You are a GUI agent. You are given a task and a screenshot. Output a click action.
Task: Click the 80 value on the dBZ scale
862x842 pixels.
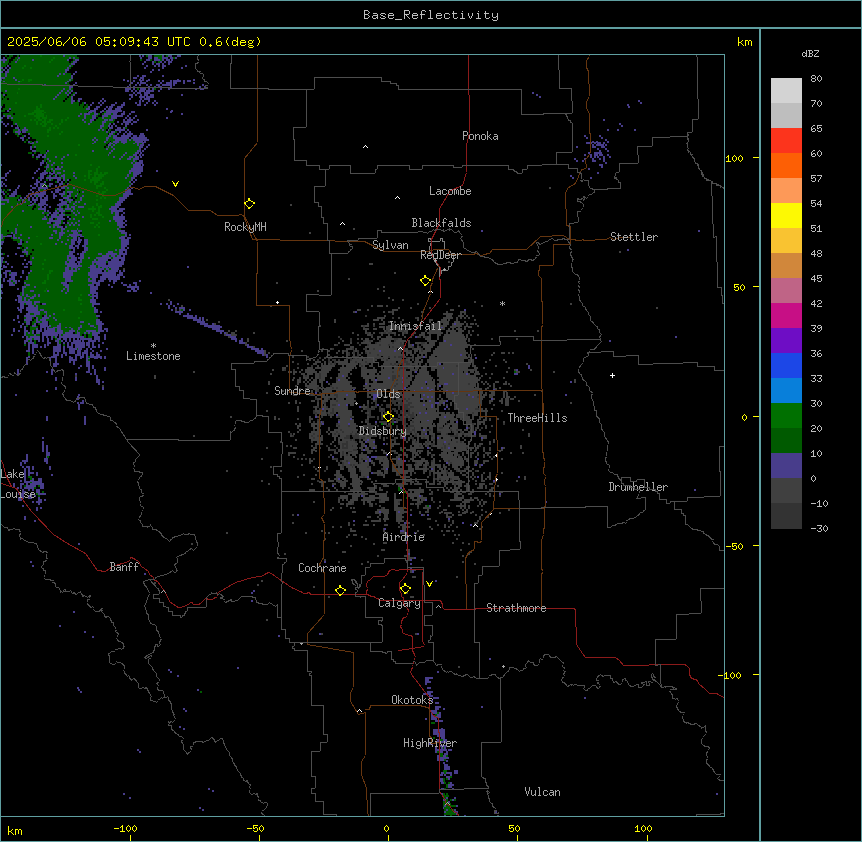tap(816, 79)
